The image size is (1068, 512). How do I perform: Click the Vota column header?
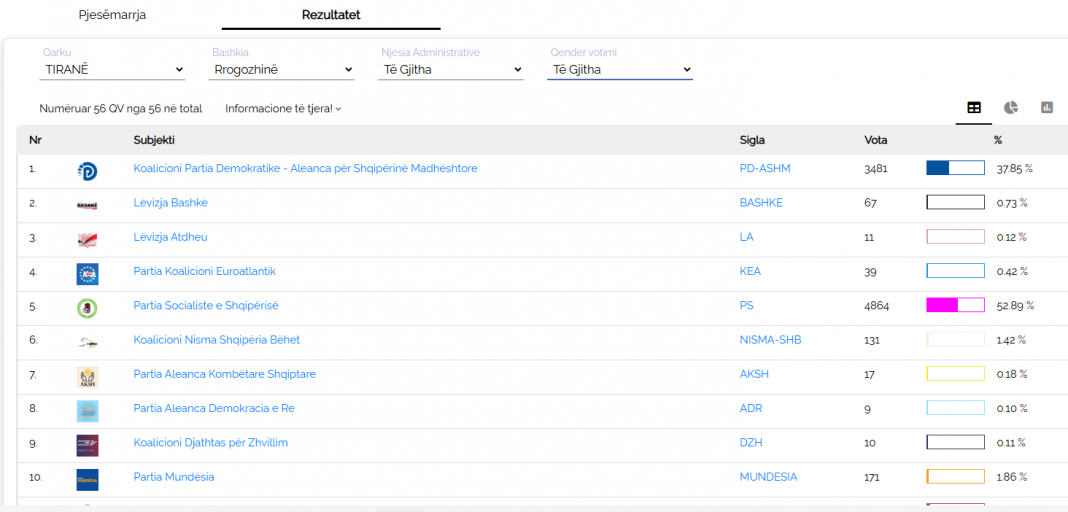pos(876,140)
